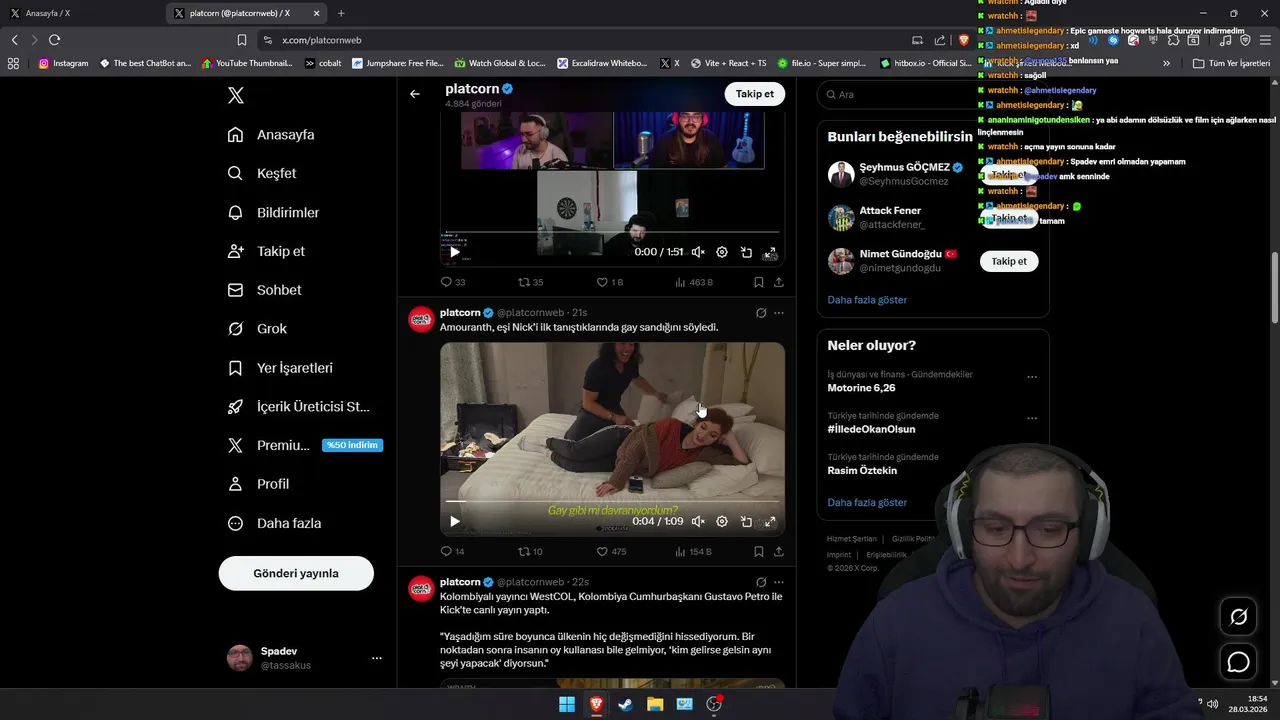1280x720 pixels.
Task: Open more options for #İlledeOkanOlsun trend
Action: point(1032,418)
